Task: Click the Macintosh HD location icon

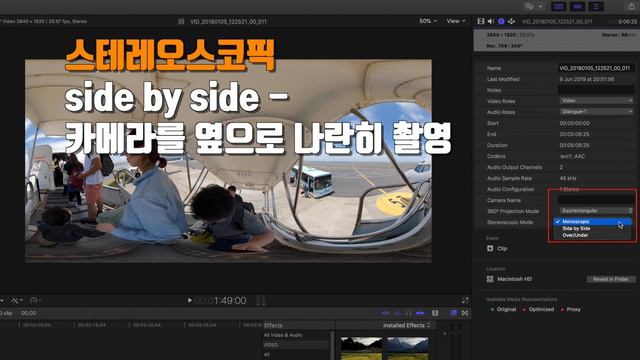Action: (x=490, y=279)
